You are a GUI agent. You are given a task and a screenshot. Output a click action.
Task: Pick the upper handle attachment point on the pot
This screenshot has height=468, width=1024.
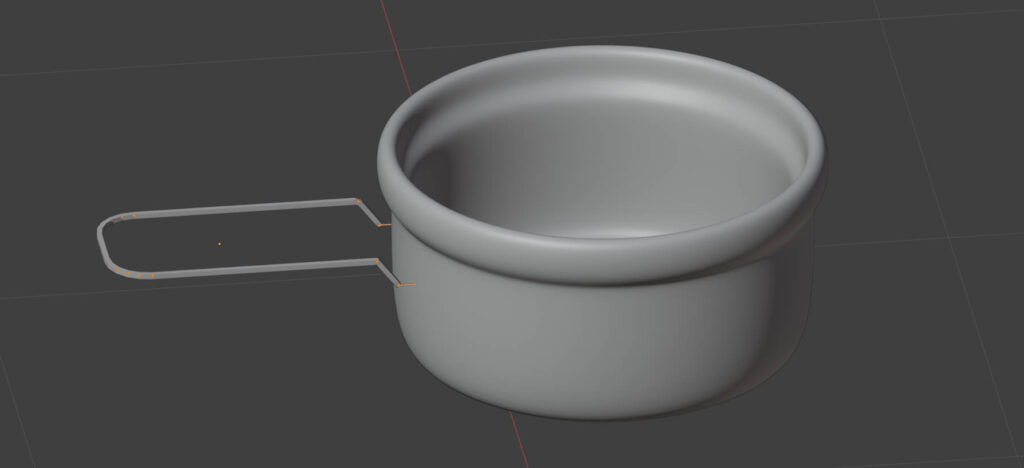tap(384, 226)
